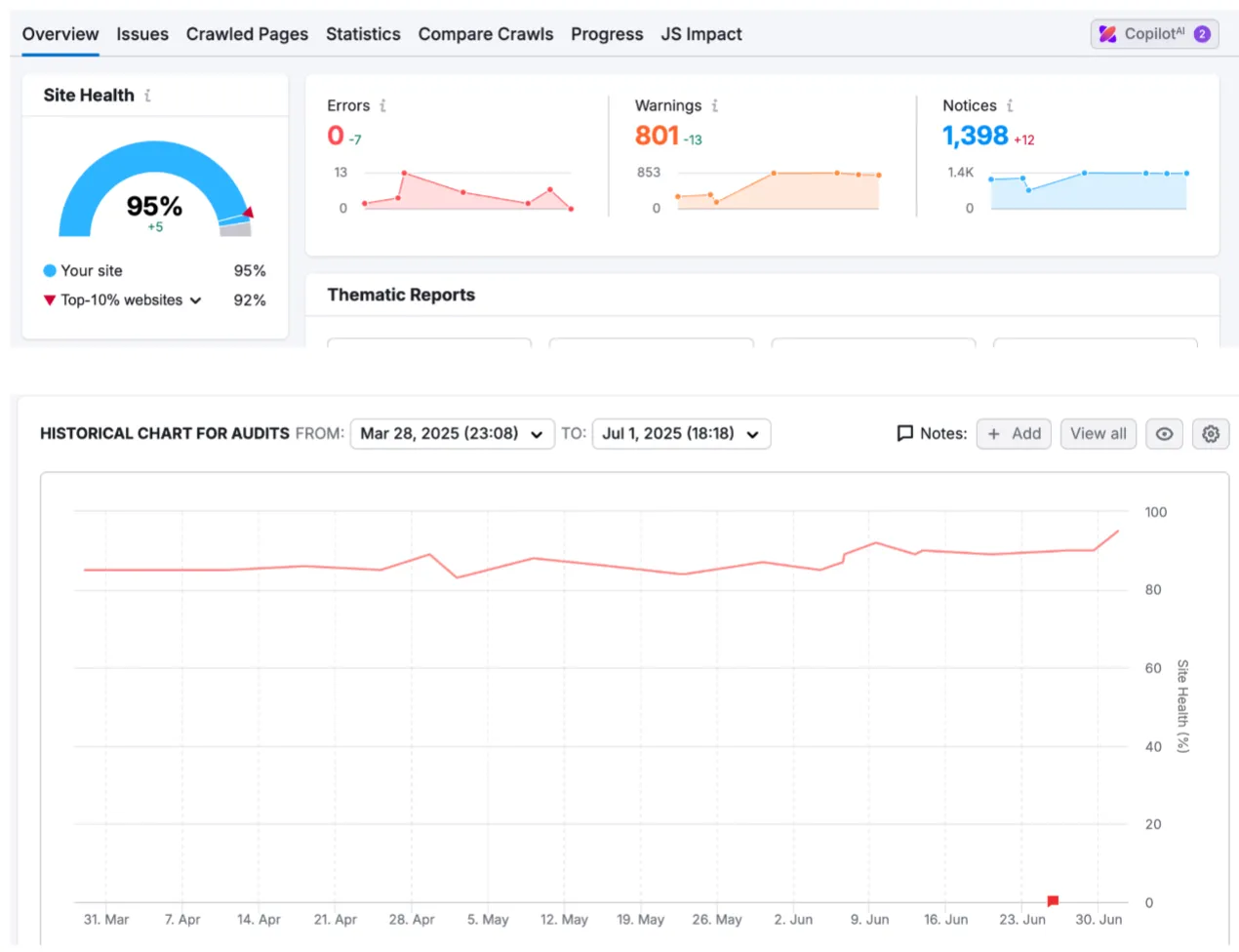Viewport: 1239px width, 952px height.
Task: Open the Overview tab
Action: coord(60,34)
